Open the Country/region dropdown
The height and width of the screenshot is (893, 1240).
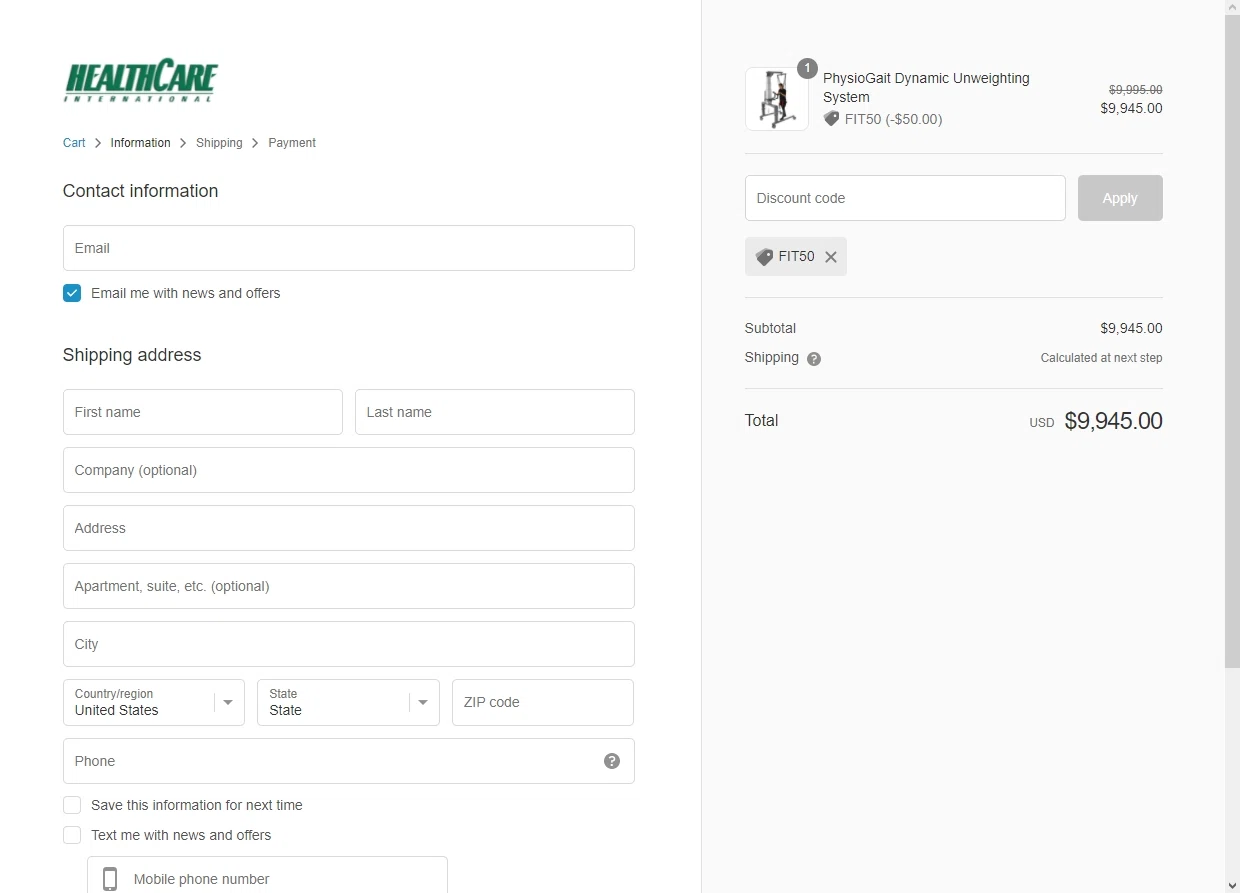point(154,702)
